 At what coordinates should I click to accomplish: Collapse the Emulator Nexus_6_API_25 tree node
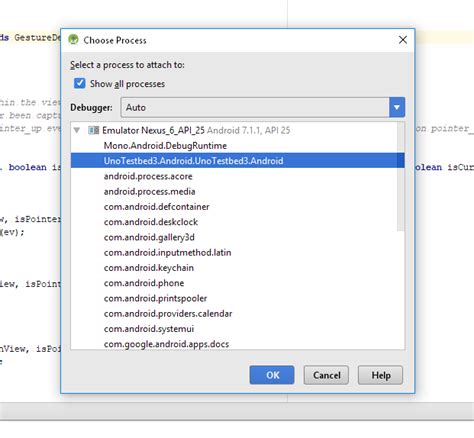[77, 130]
